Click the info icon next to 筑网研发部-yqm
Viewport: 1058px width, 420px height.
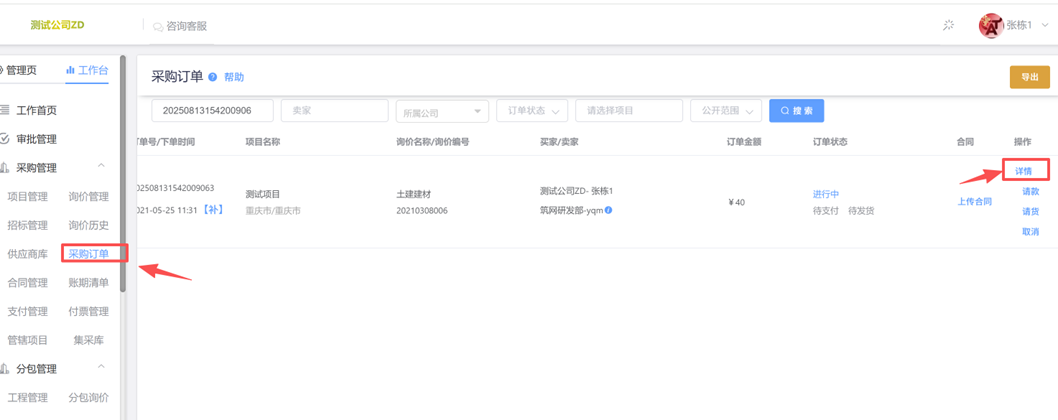[608, 210]
